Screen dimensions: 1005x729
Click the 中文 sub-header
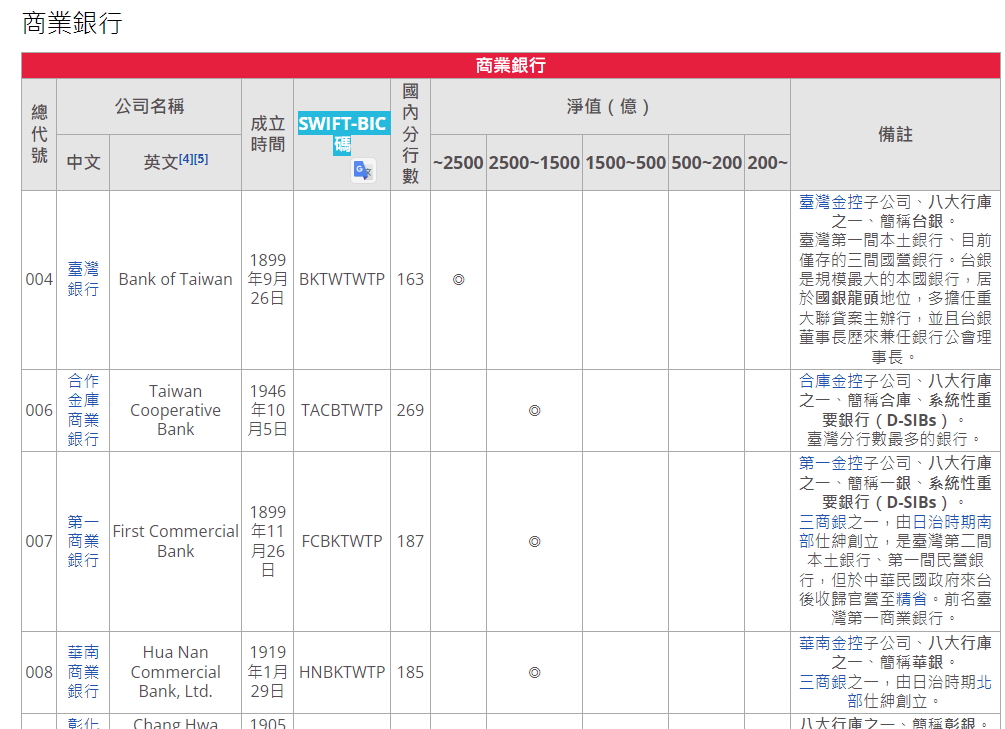(x=83, y=162)
